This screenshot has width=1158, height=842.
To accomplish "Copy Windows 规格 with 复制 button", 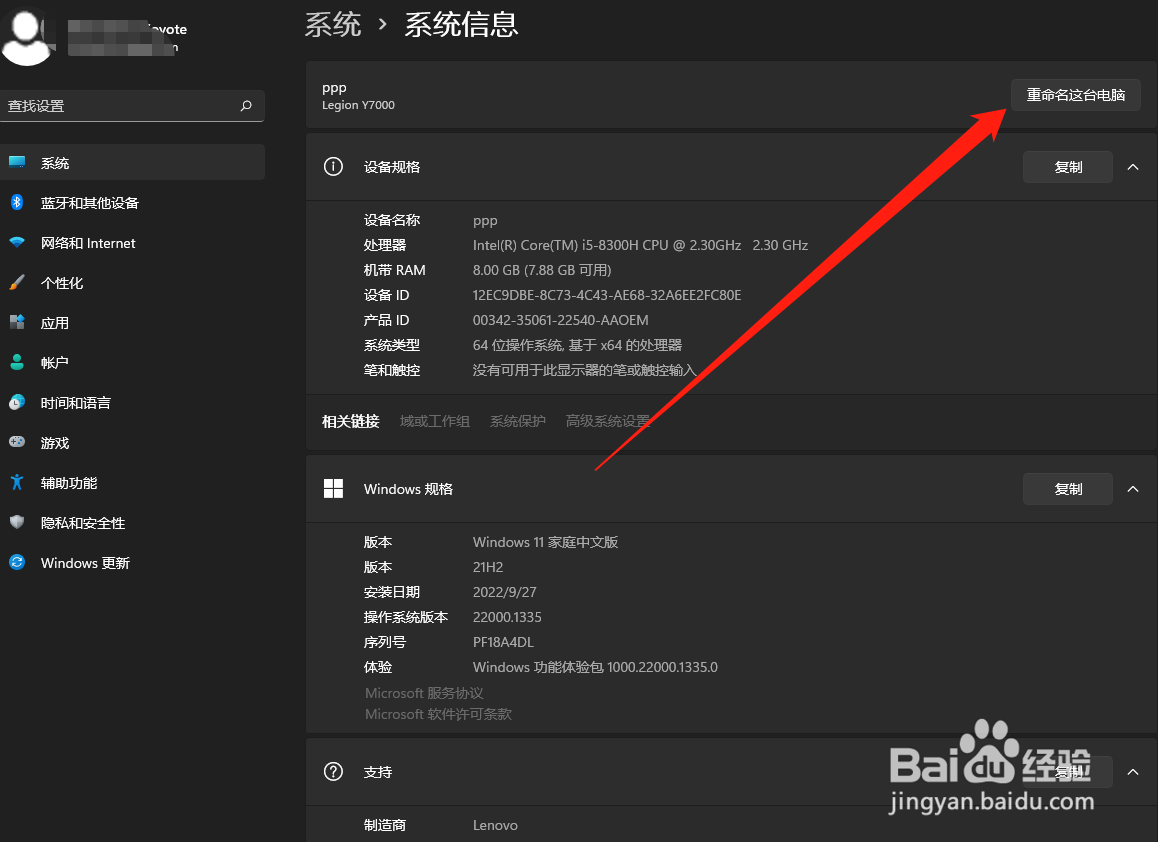I will point(1068,489).
